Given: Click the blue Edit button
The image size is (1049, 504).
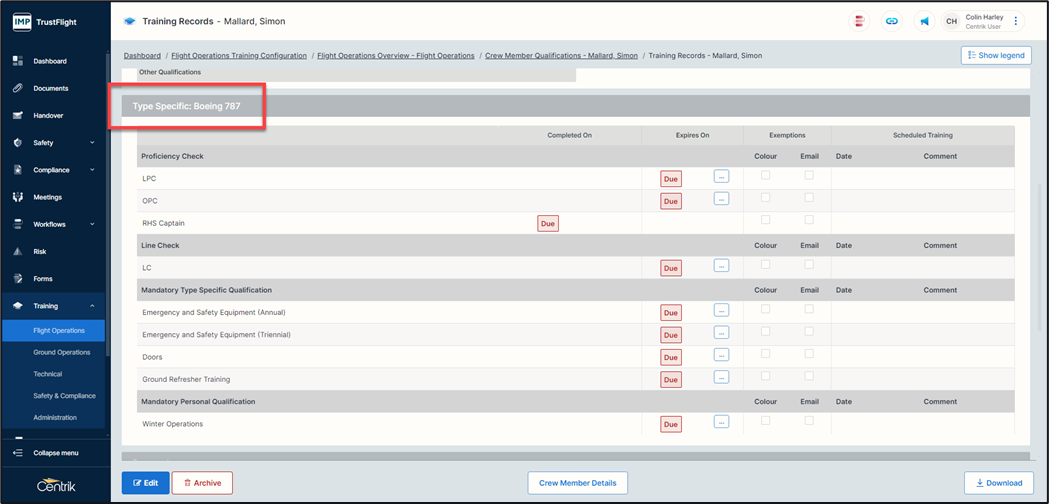Looking at the screenshot, I should (145, 483).
